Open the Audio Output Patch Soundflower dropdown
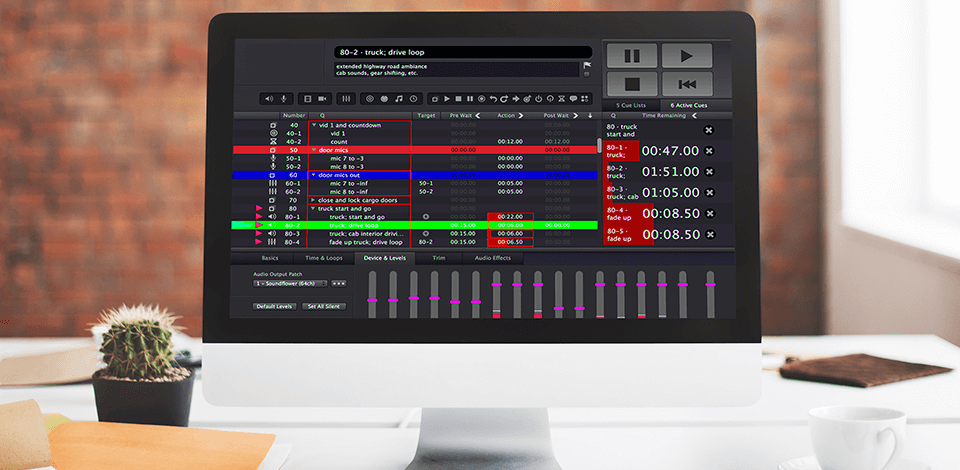 pyautogui.click(x=290, y=283)
